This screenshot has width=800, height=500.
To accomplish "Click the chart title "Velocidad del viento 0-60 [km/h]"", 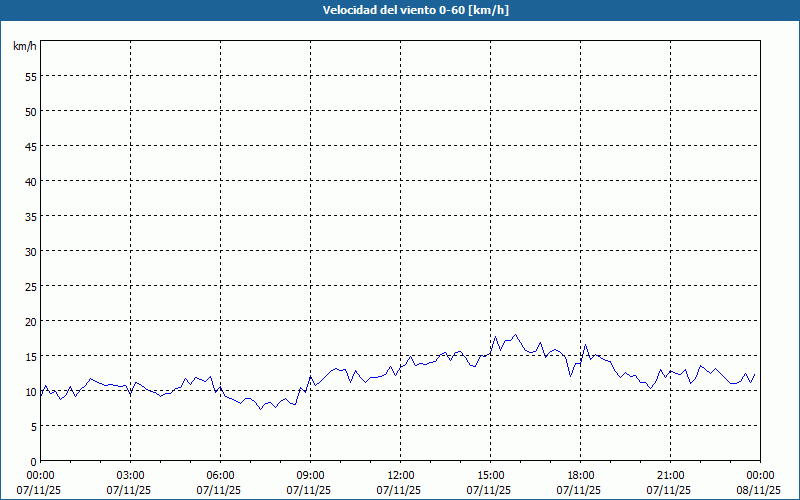I will point(400,10).
